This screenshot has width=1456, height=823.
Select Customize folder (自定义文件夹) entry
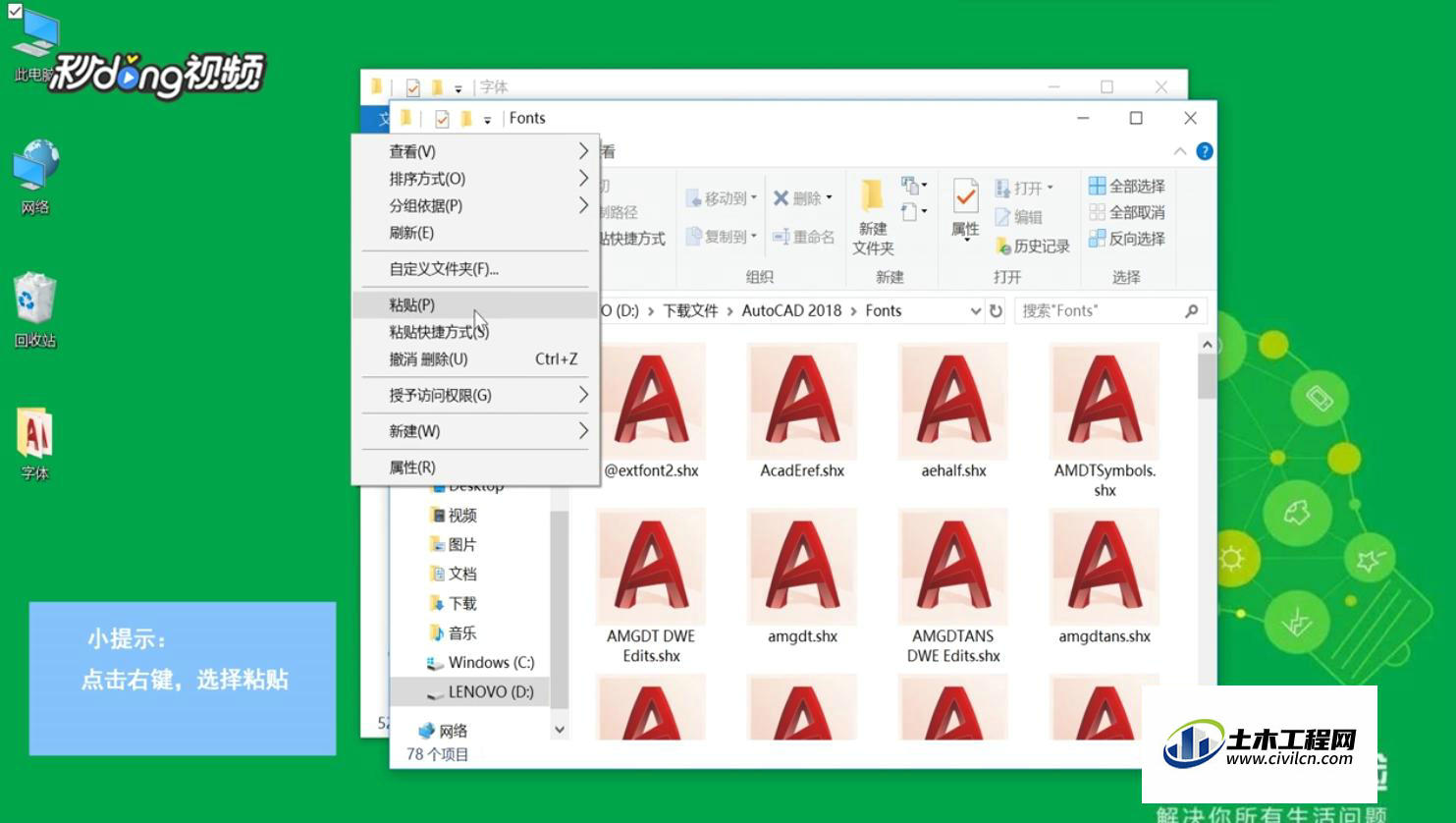click(x=475, y=268)
